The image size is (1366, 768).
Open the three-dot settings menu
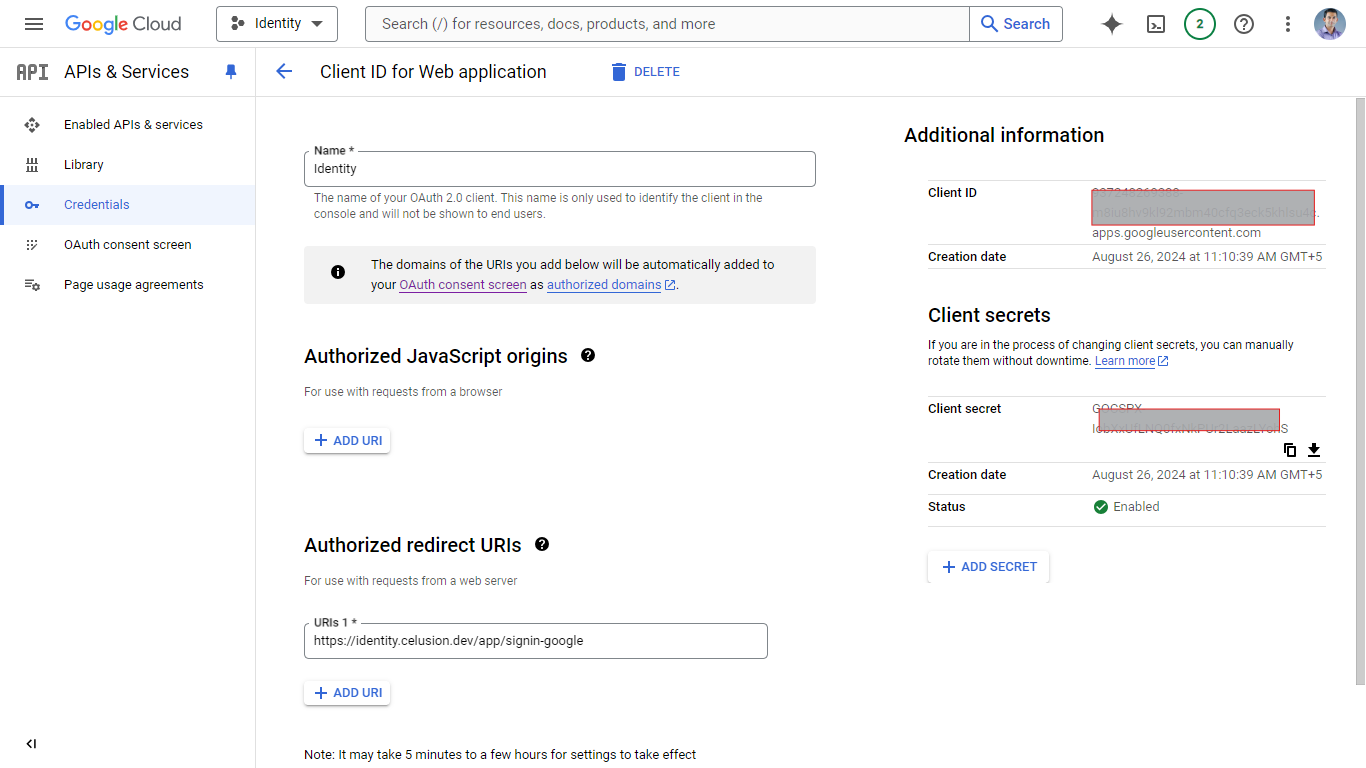[1288, 24]
